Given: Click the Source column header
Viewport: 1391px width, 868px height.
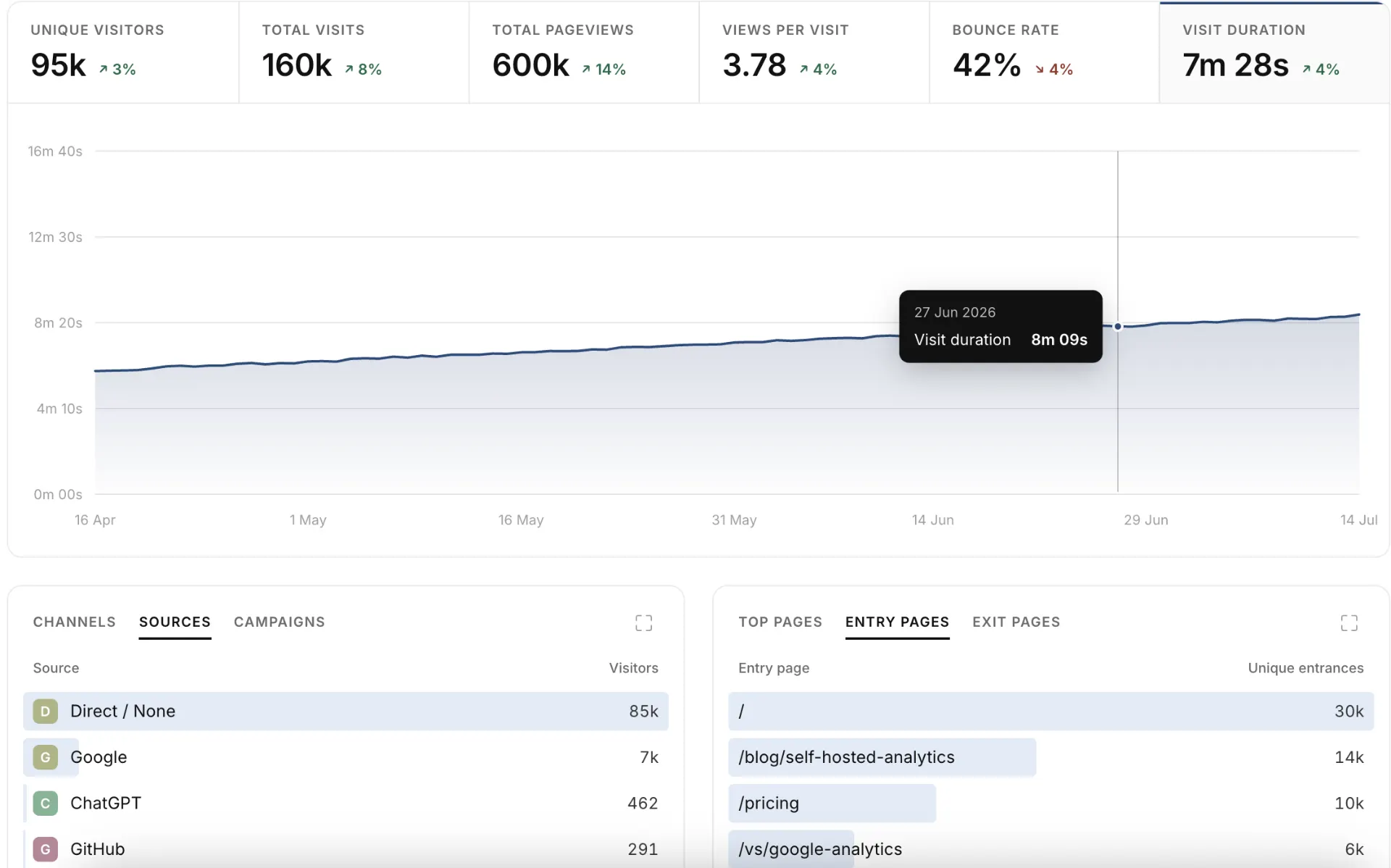Looking at the screenshot, I should 56,668.
